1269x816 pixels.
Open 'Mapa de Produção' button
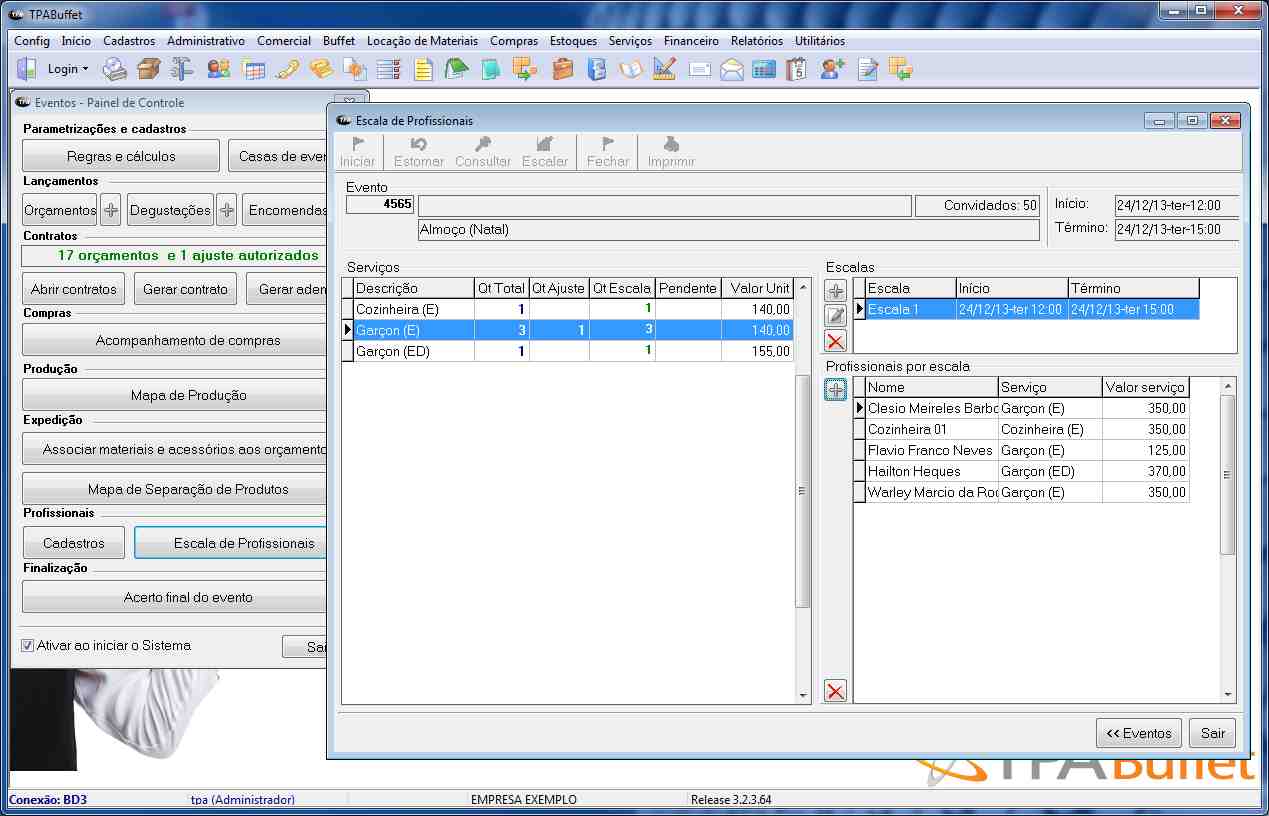click(x=188, y=395)
